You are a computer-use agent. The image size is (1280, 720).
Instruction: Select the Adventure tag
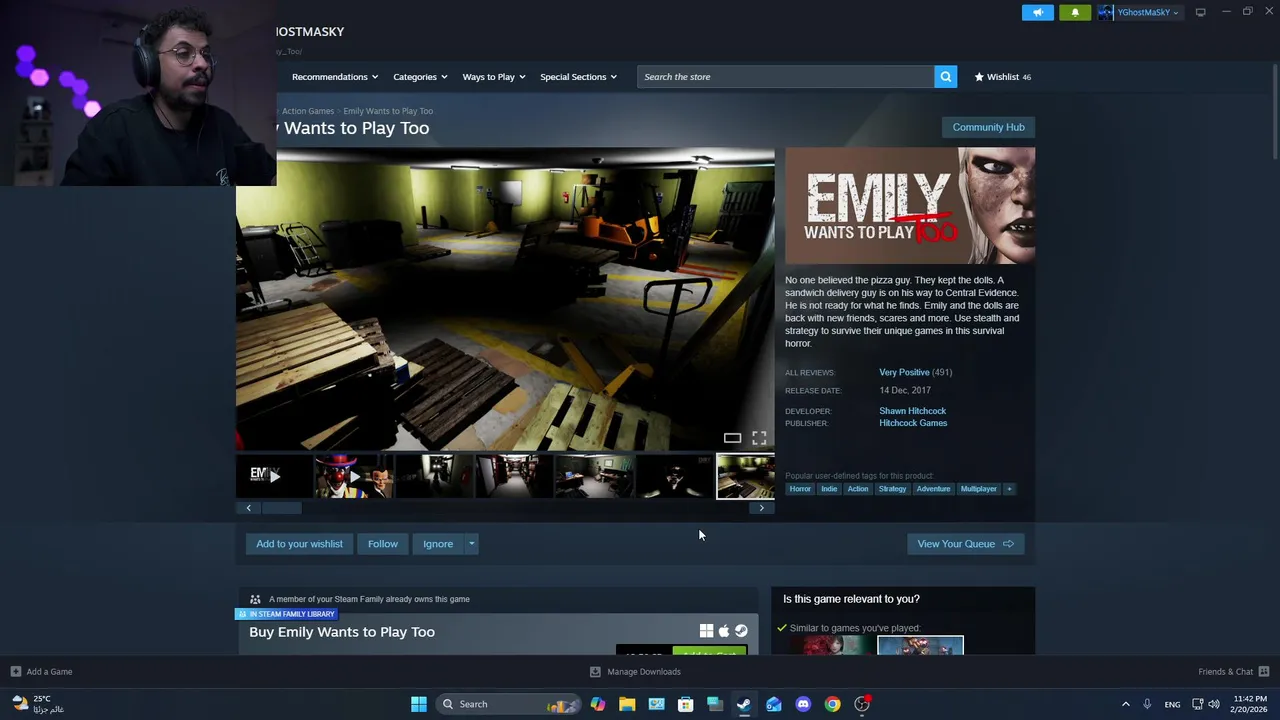933,489
